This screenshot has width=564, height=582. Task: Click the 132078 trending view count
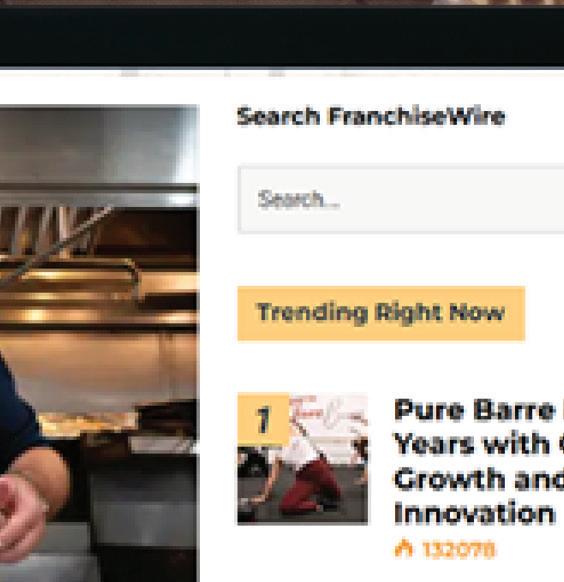458,549
